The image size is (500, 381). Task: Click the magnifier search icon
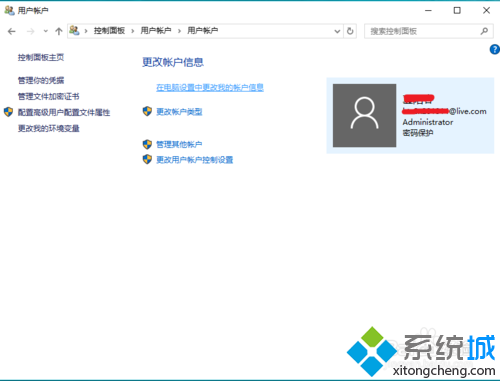484,31
